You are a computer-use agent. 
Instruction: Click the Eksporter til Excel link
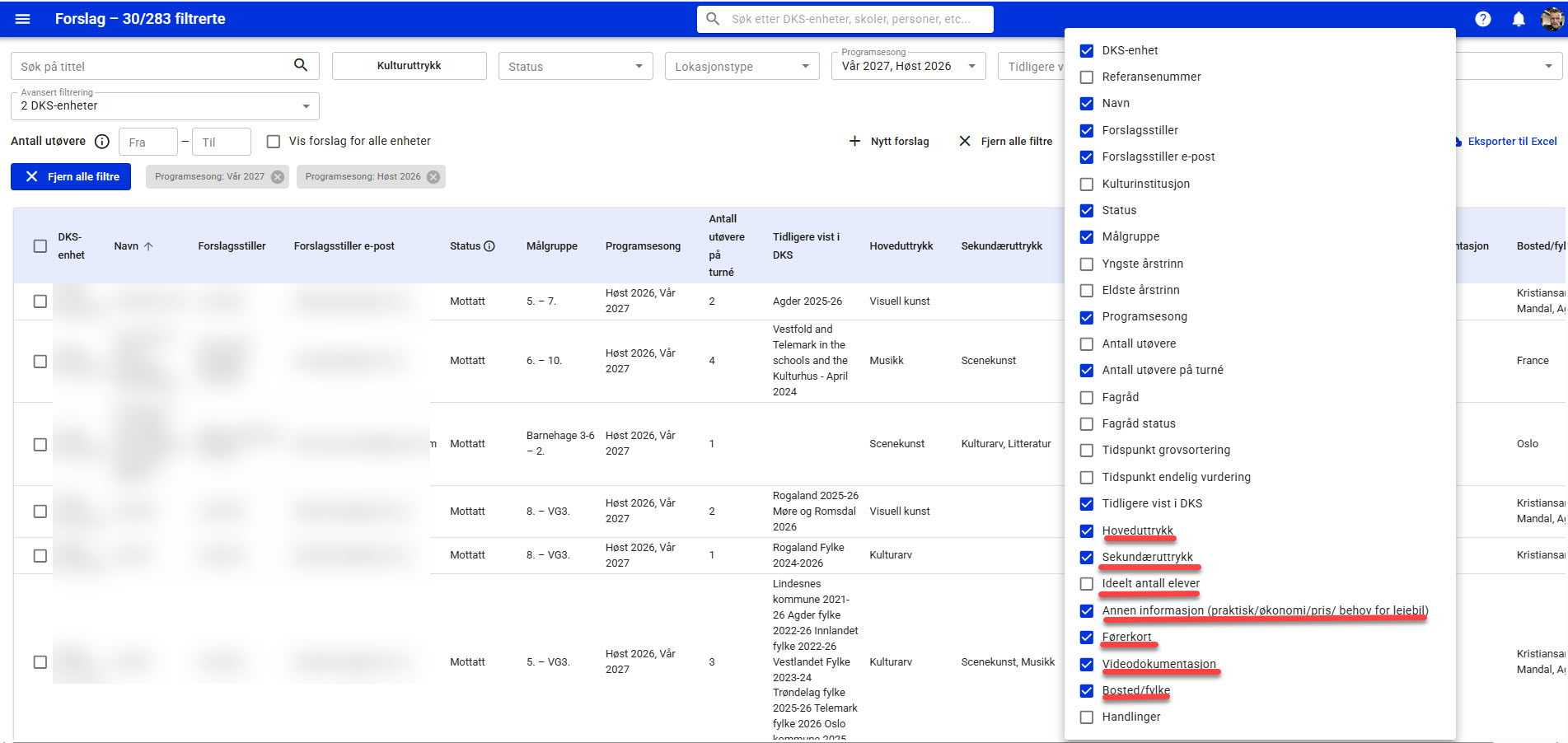1511,142
